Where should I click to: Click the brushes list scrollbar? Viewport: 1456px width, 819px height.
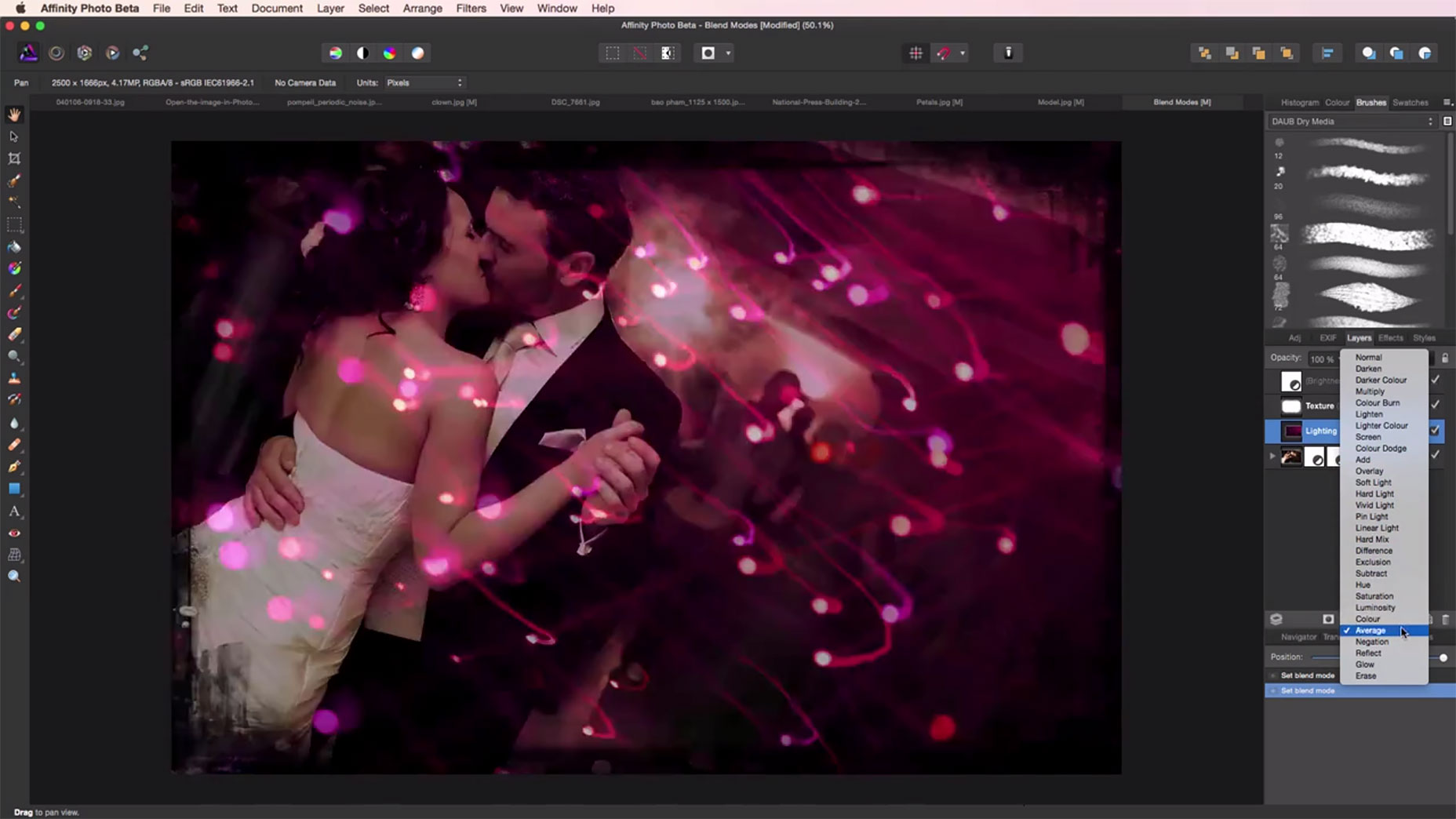[x=1451, y=184]
